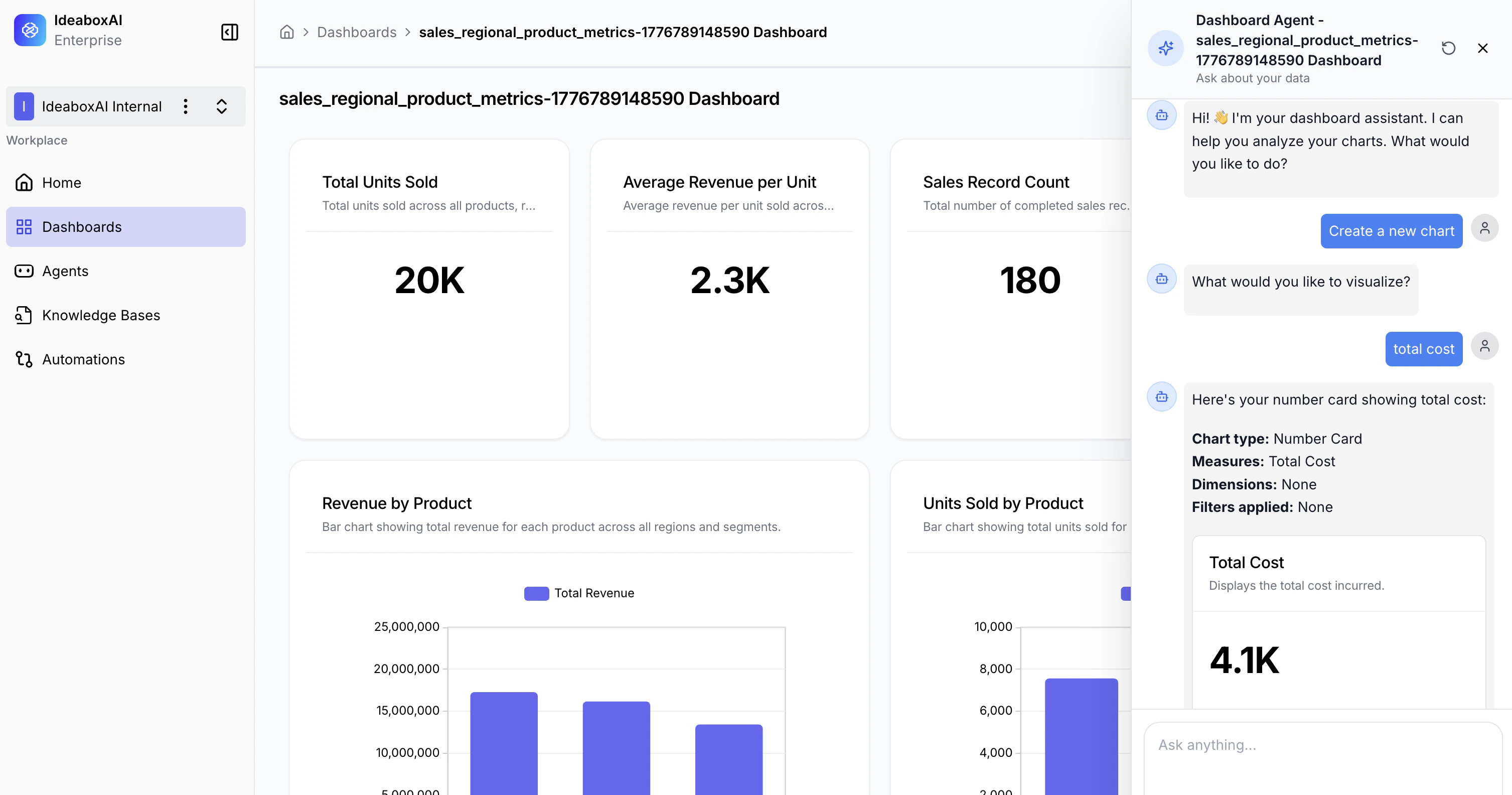Click the second bar in Revenue by Product

coord(617,748)
